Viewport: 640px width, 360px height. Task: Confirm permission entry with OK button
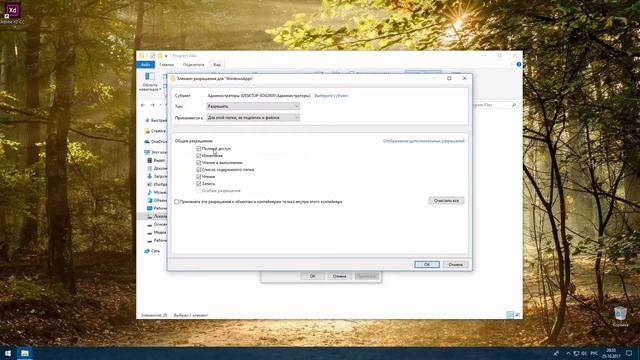pyautogui.click(x=427, y=264)
